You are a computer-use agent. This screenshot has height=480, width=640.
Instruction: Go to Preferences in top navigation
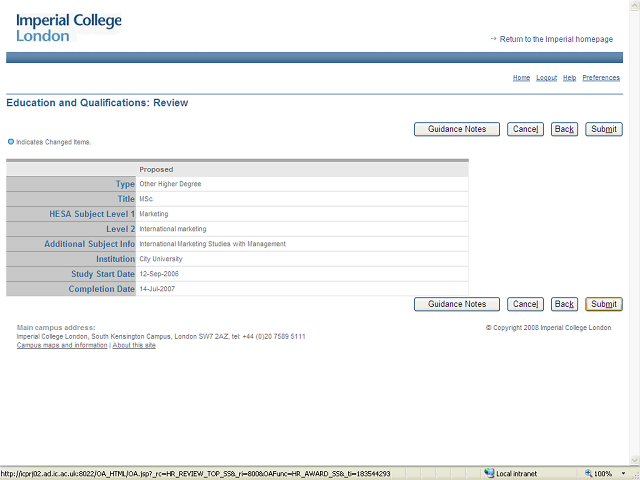click(x=601, y=78)
